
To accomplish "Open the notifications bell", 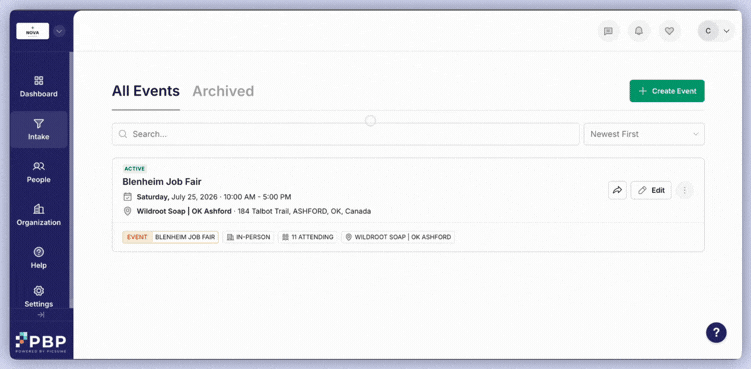I will [639, 31].
